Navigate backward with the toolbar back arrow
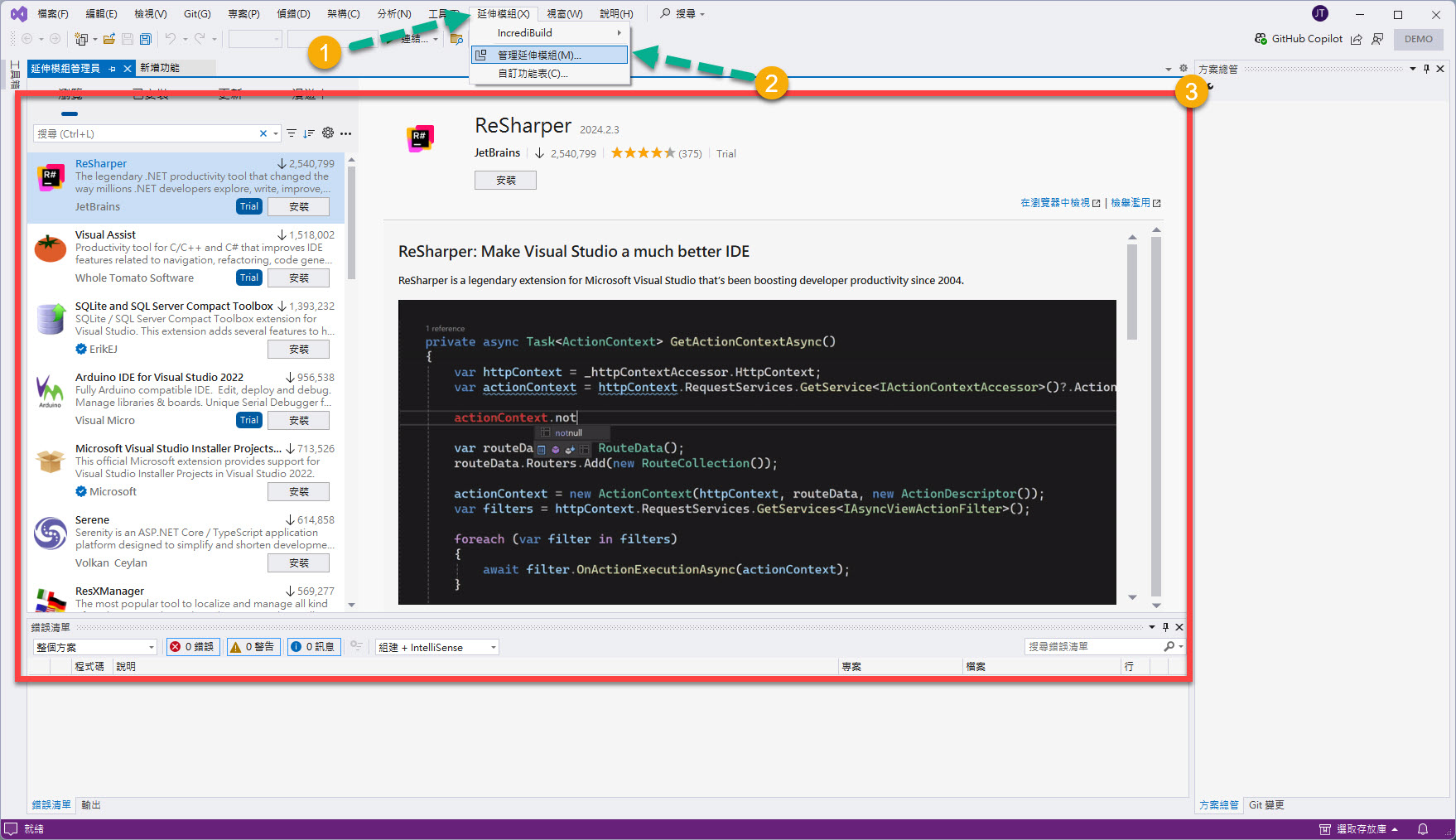Screen dimensions: 1456x840 (x=27, y=39)
